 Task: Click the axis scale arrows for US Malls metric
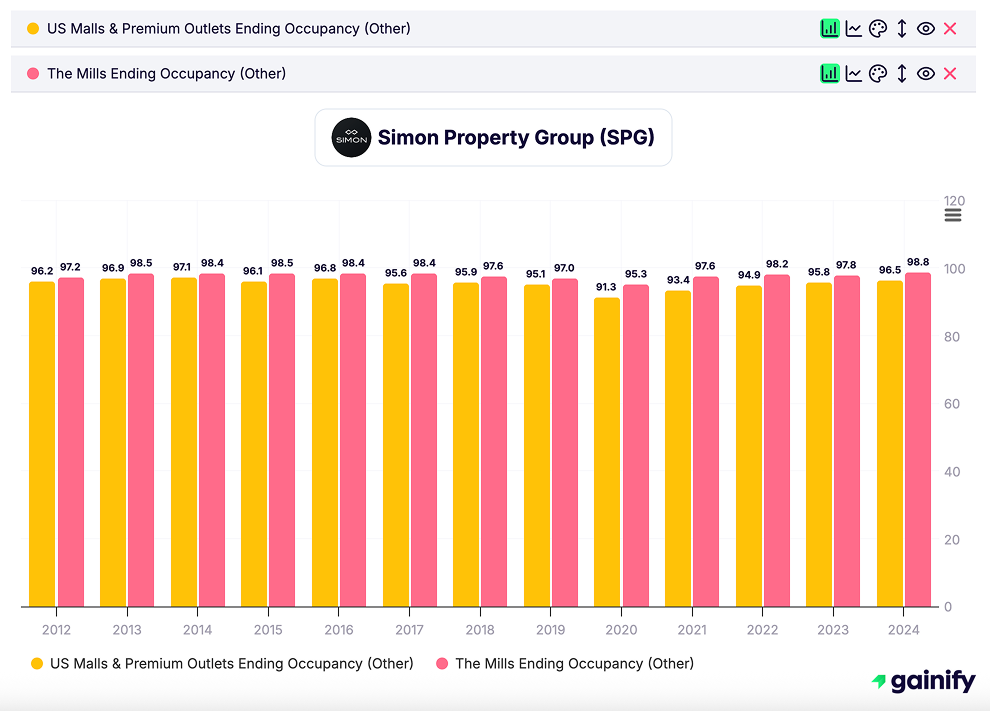tap(902, 28)
